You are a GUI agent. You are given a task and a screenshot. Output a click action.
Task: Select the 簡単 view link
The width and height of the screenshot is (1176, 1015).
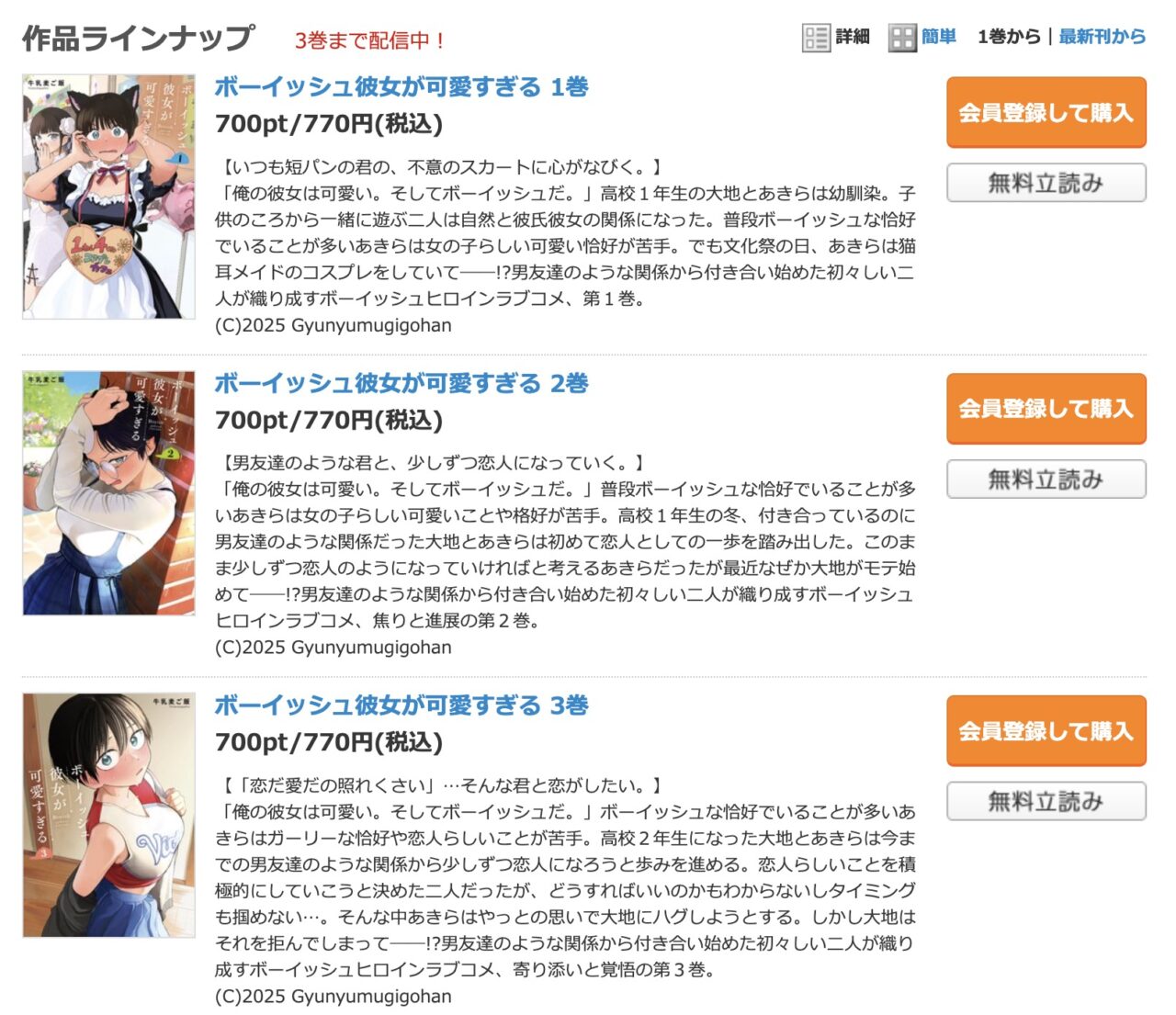[x=939, y=37]
